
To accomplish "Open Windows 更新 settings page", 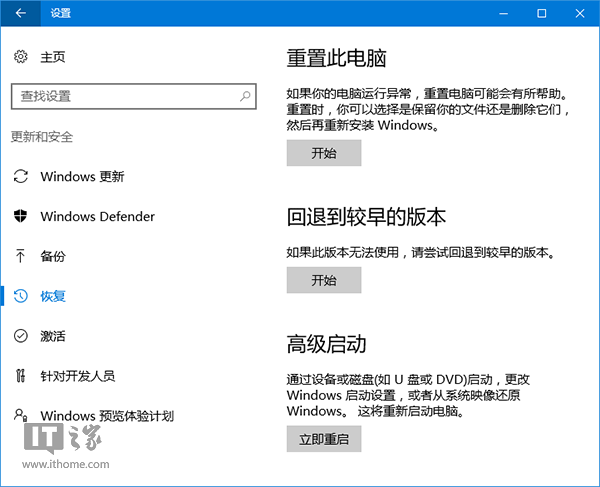I will point(82,177).
